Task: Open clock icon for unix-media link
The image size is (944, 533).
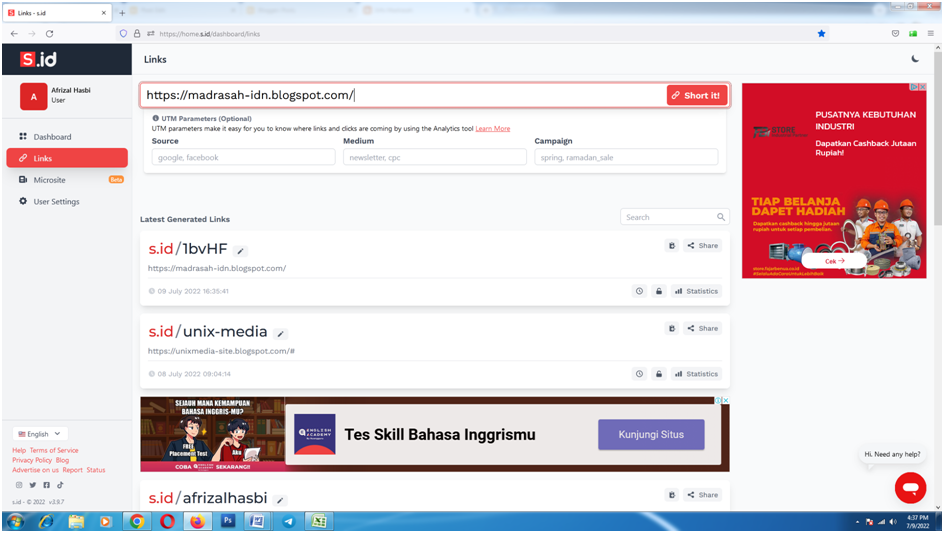Action: point(639,374)
